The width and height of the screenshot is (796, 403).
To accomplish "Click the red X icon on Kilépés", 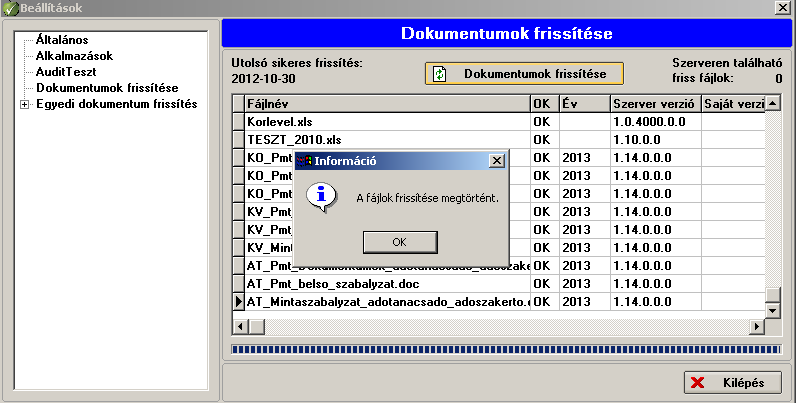I will 698,383.
